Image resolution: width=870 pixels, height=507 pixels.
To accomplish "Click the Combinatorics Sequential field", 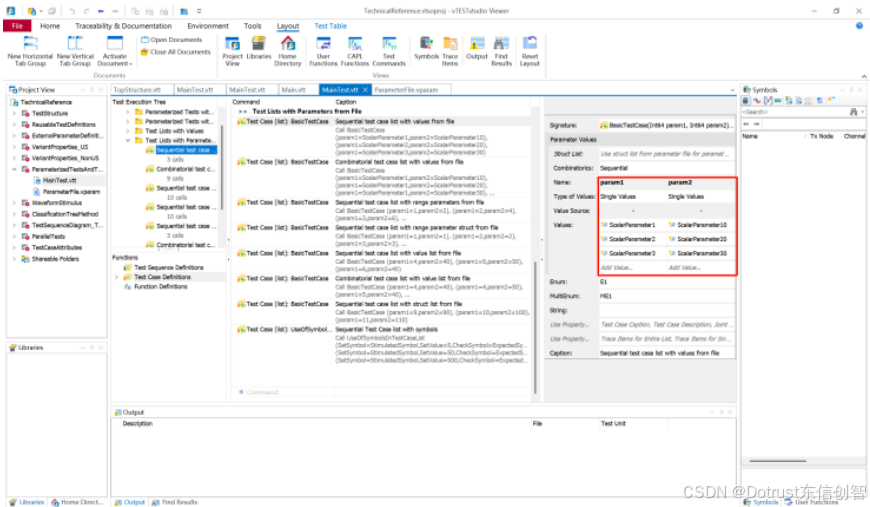I will point(666,168).
